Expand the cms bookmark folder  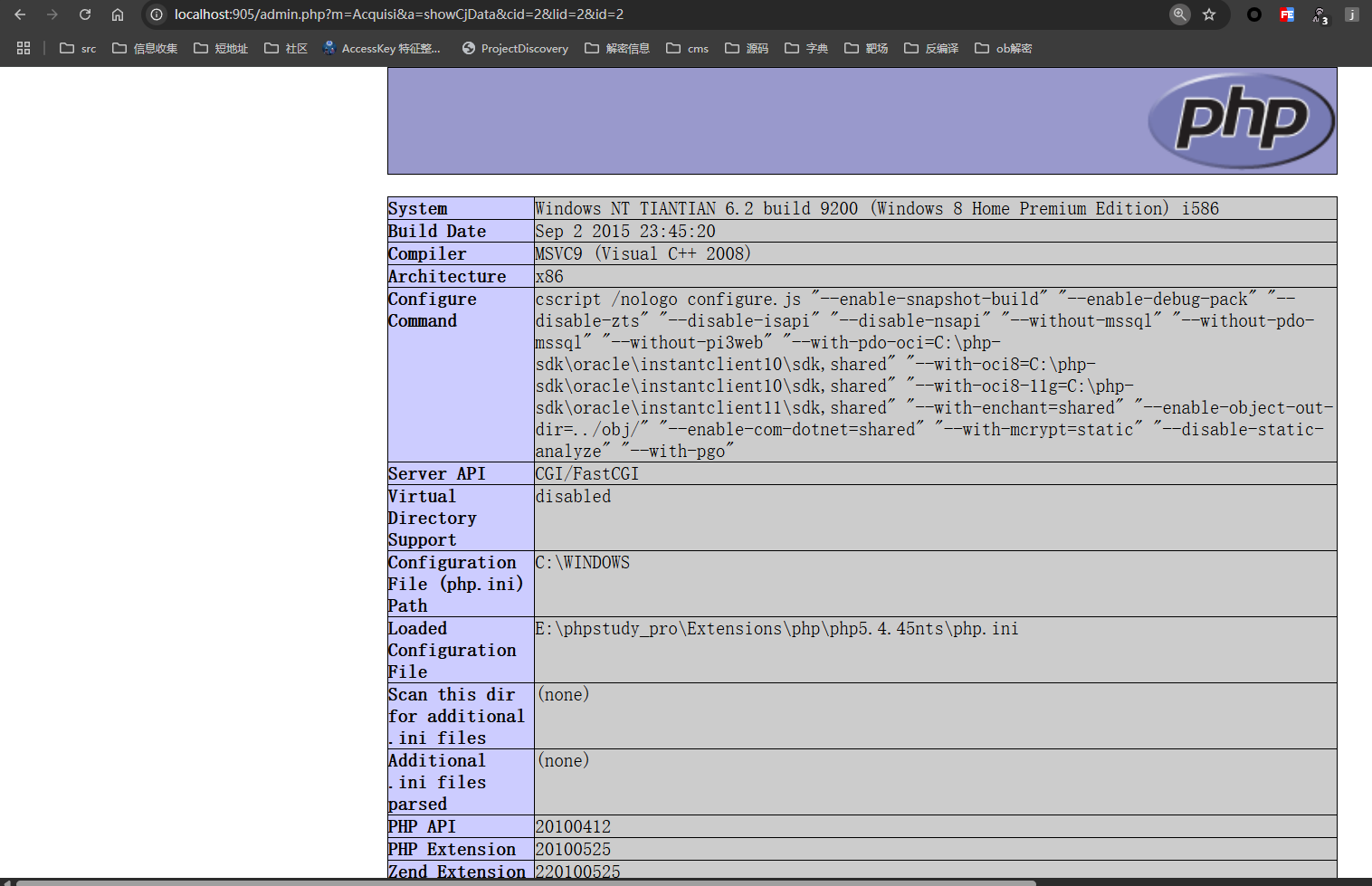[687, 48]
